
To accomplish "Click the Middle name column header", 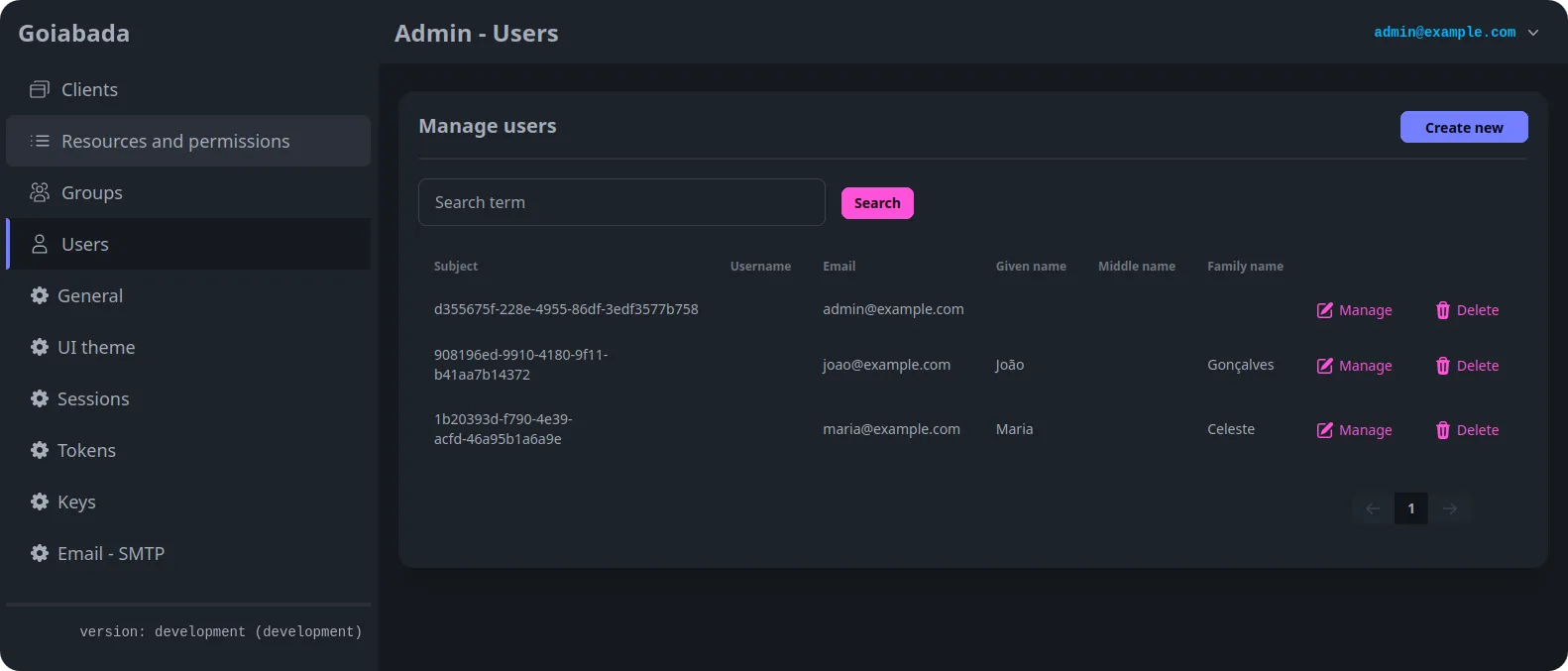I will (1137, 267).
